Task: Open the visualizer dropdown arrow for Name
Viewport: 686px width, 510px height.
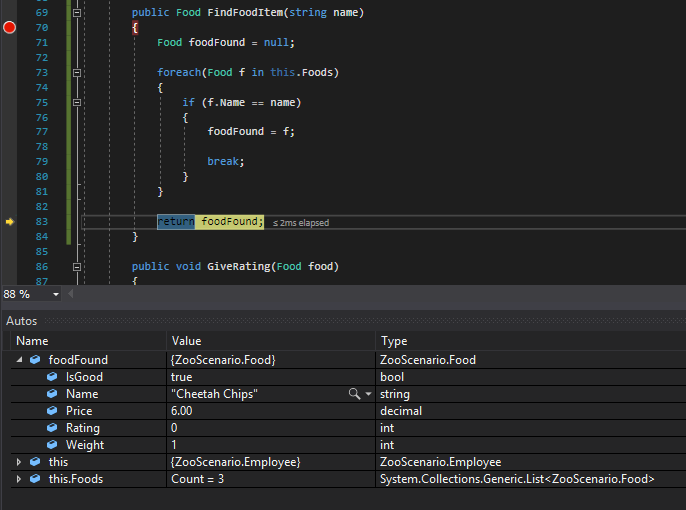Action: coord(368,395)
